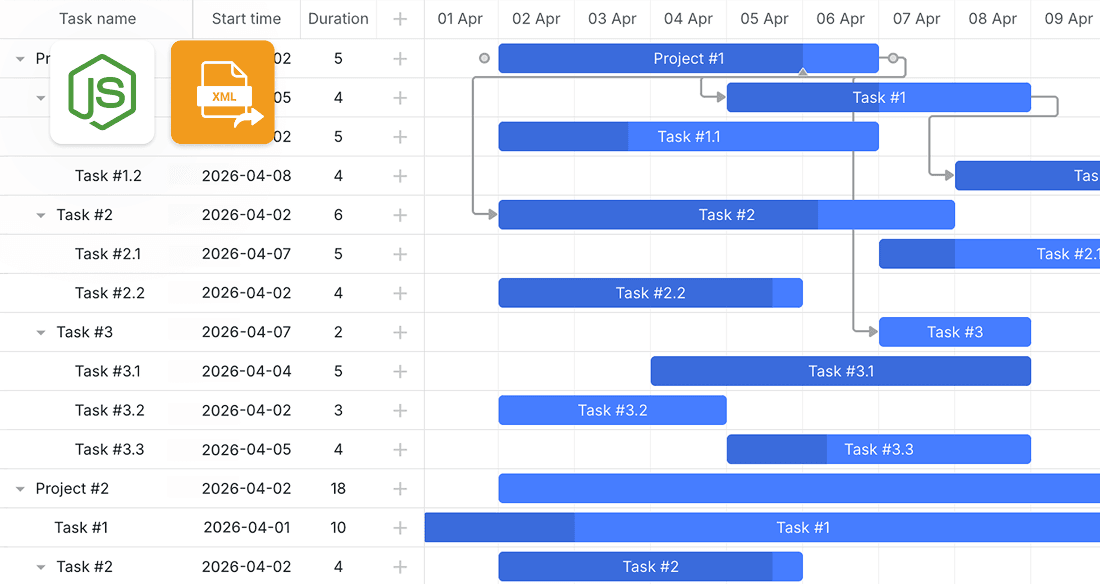1100x584 pixels.
Task: Select the Task #3.3 gantt bar
Action: coord(879,449)
